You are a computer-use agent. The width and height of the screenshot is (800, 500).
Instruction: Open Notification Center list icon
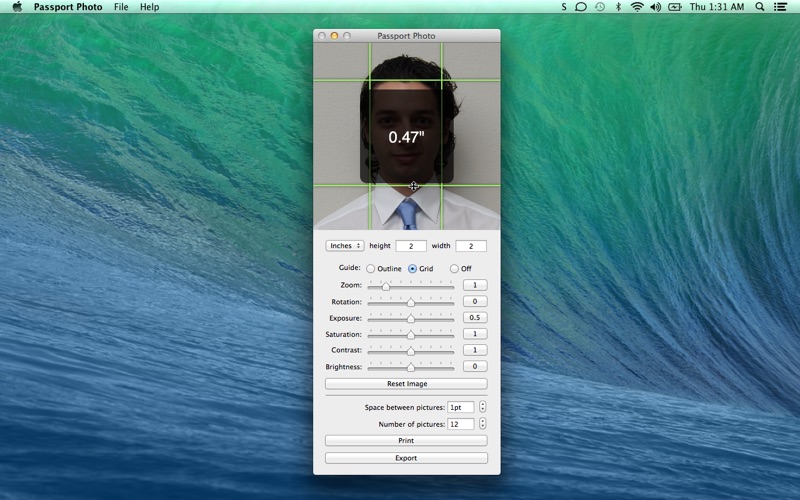(x=780, y=7)
